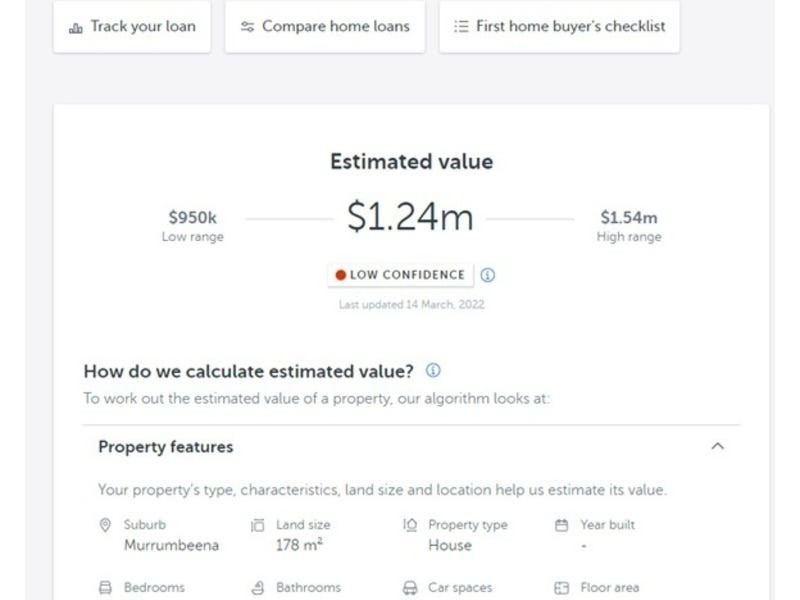
Task: Open info icon beside Low Confidence badge
Action: coord(488,275)
